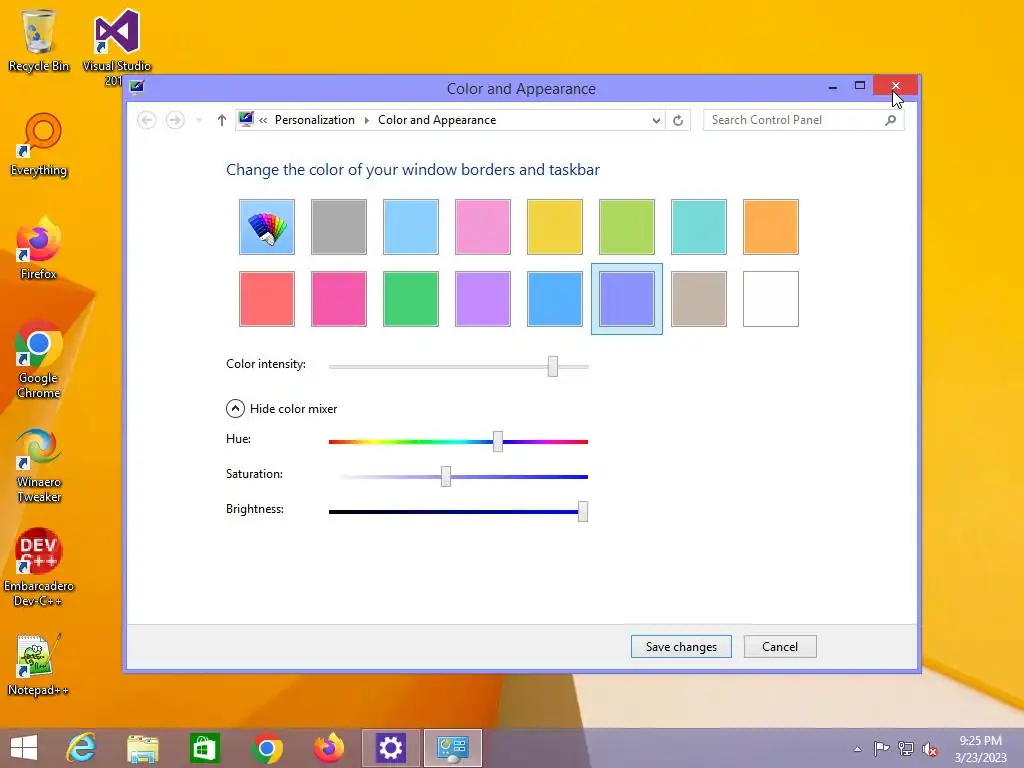Select the Winaero Tweaker desktop shortcut
The height and width of the screenshot is (768, 1024).
[x=39, y=464]
